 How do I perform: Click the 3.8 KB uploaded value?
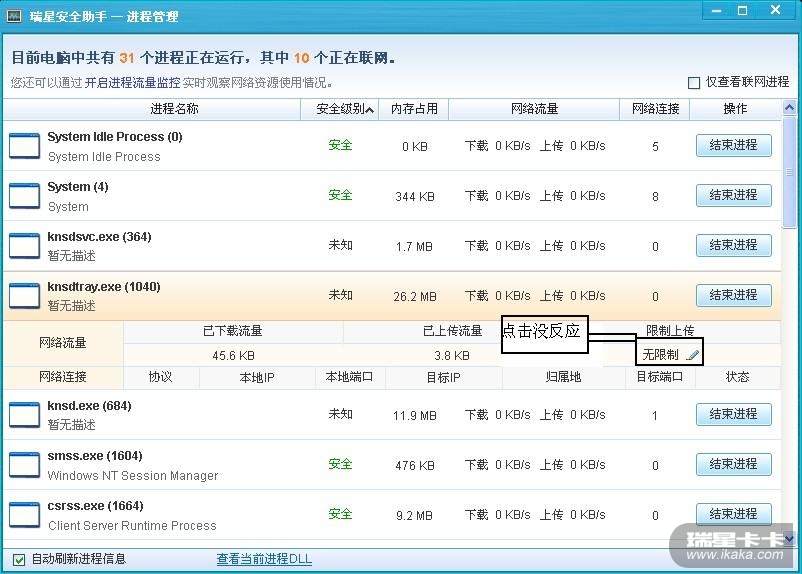pyautogui.click(x=452, y=356)
